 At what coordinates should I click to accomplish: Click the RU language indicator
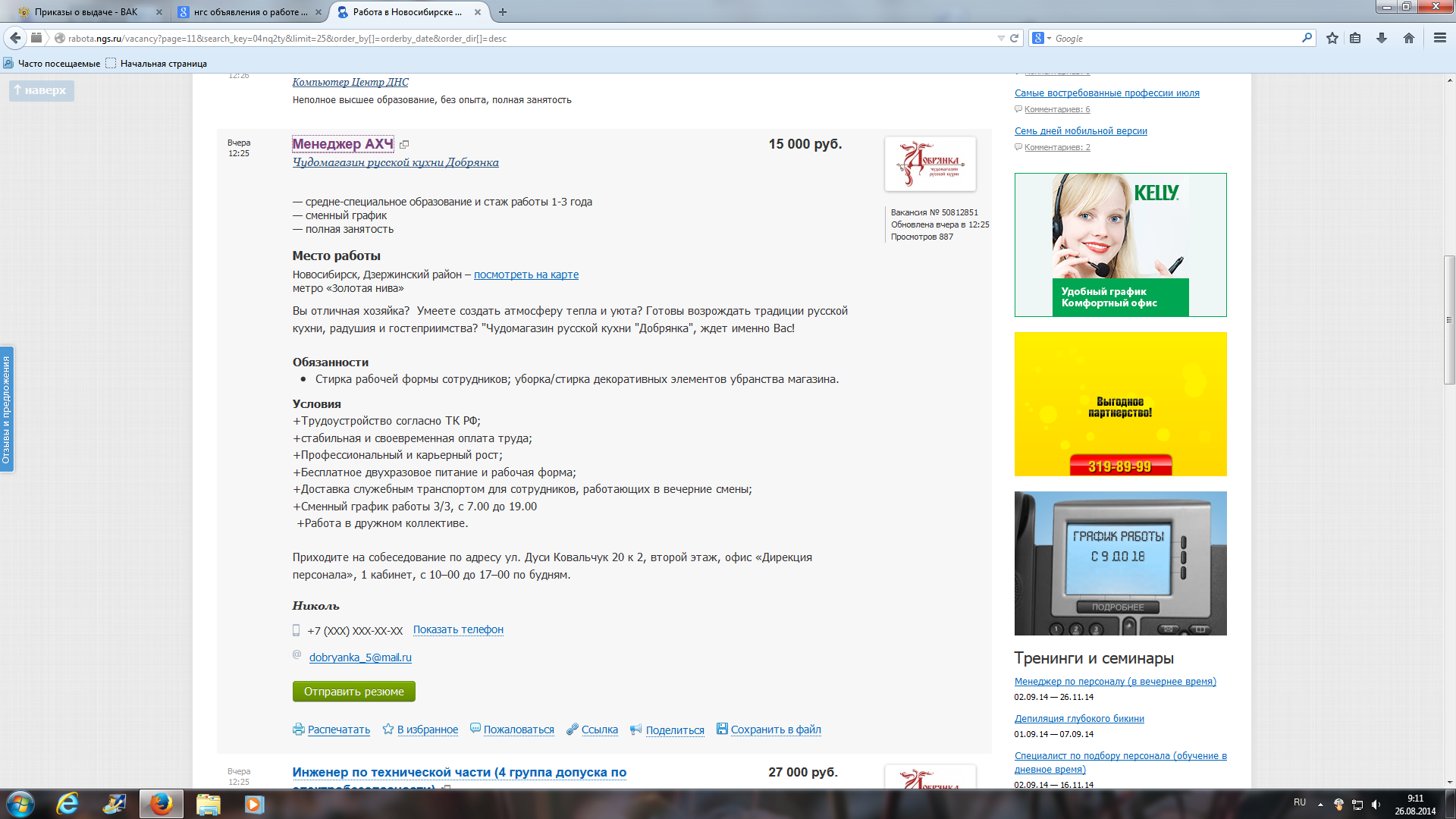point(1300,802)
